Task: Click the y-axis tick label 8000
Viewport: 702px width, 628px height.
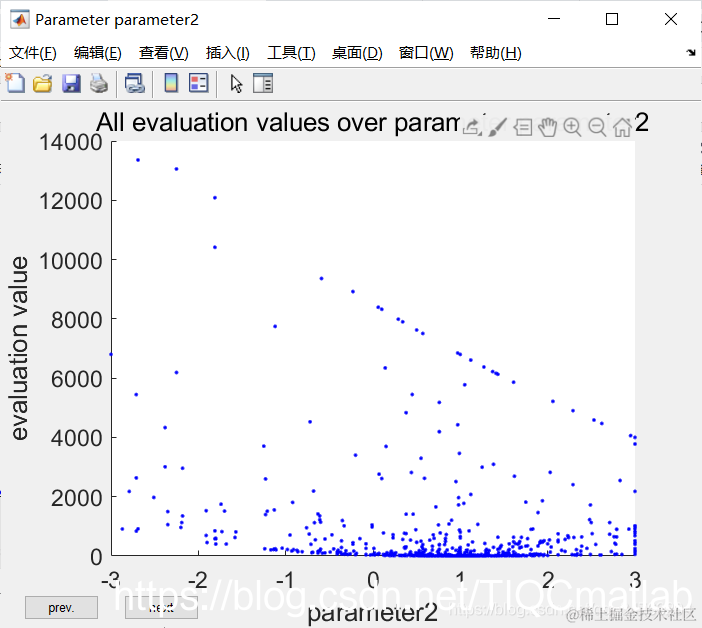Action: (77, 320)
